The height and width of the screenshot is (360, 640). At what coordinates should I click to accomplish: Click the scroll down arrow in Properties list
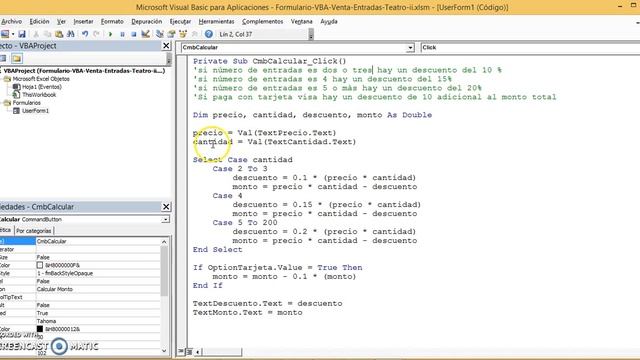click(164, 351)
